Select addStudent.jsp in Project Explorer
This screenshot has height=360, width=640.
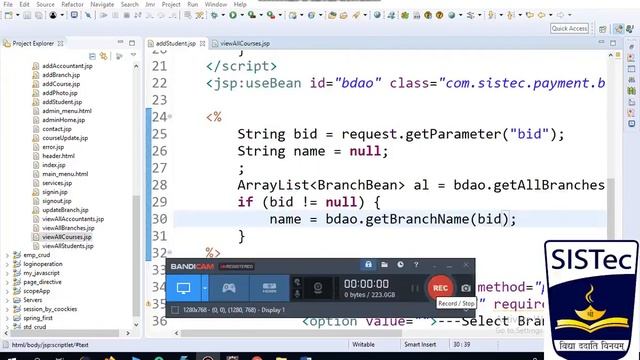coord(62,102)
